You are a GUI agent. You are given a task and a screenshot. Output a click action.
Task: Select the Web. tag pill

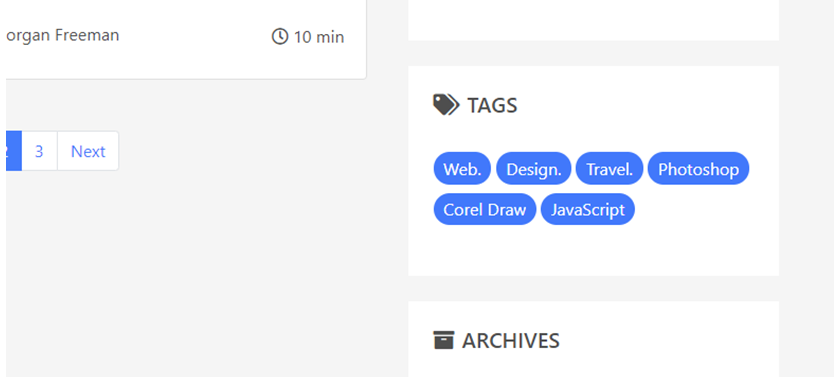tap(462, 169)
